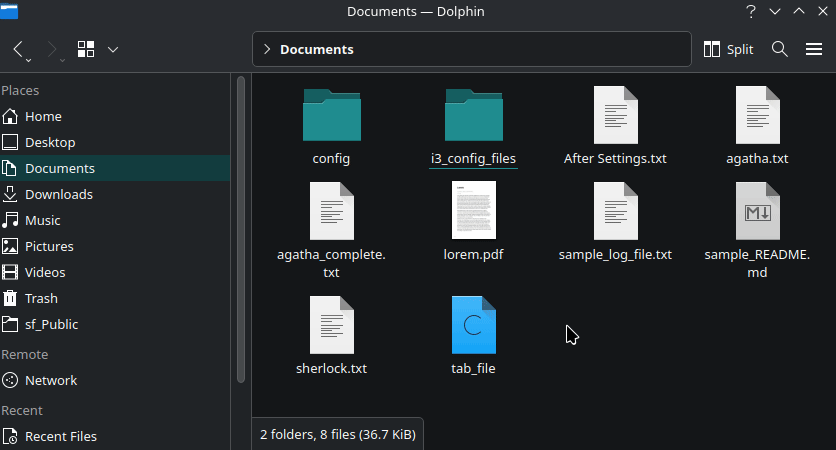Open the hamburger menu
Screen dimensions: 836x450
tap(813, 49)
